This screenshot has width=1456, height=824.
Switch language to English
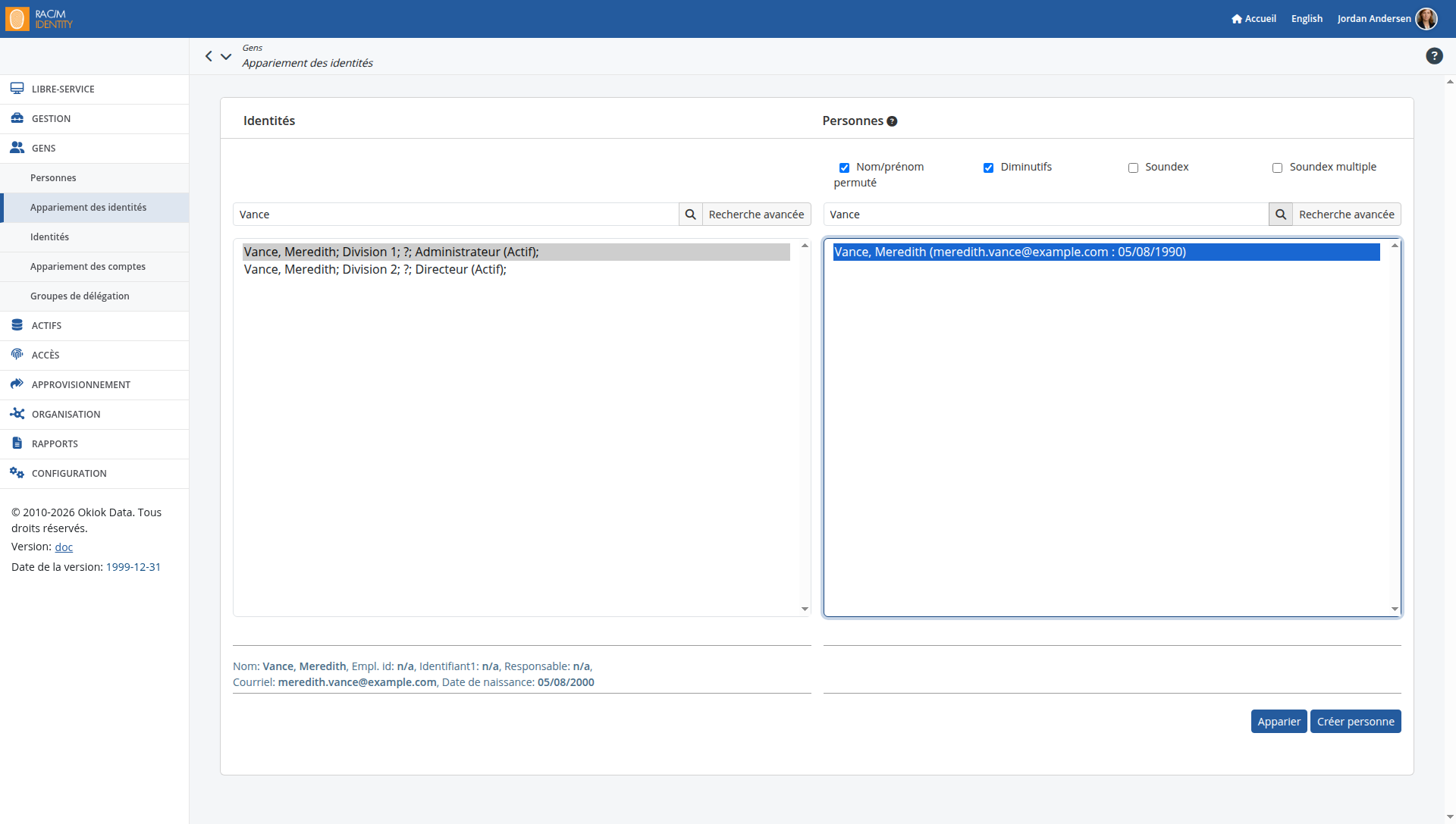1307,19
